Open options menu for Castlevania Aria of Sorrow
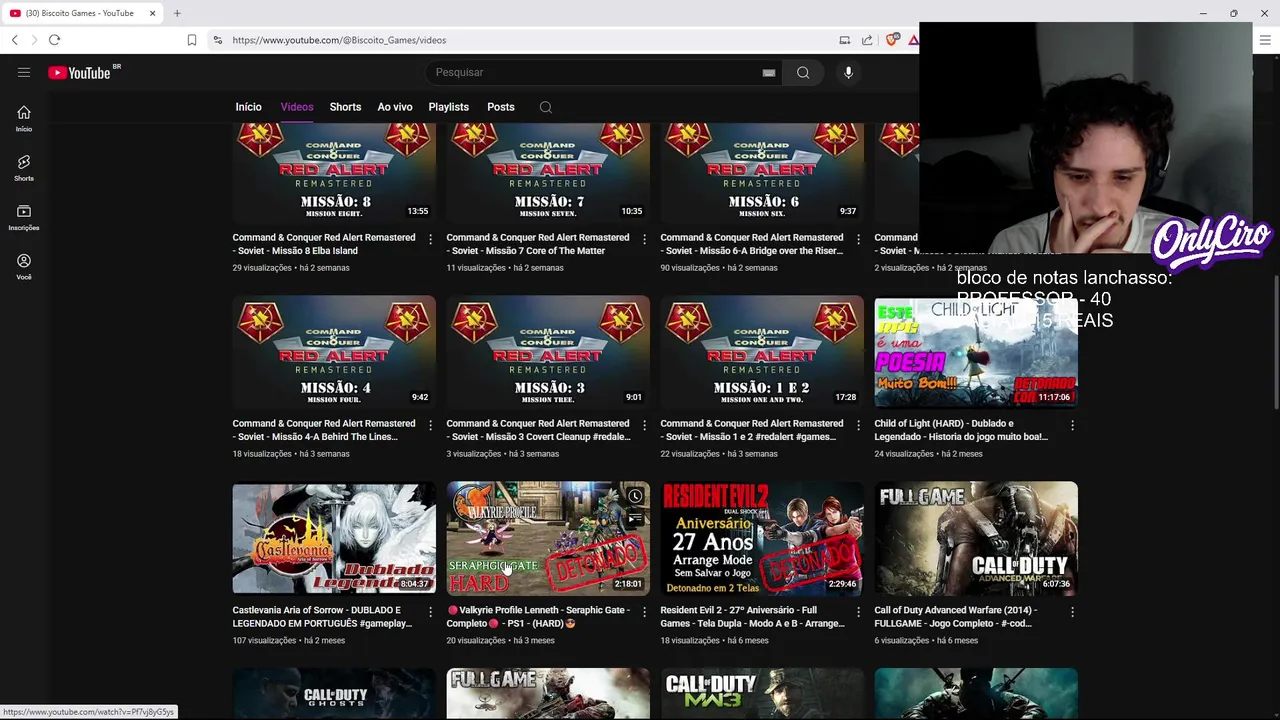Viewport: 1280px width, 720px height. click(431, 611)
